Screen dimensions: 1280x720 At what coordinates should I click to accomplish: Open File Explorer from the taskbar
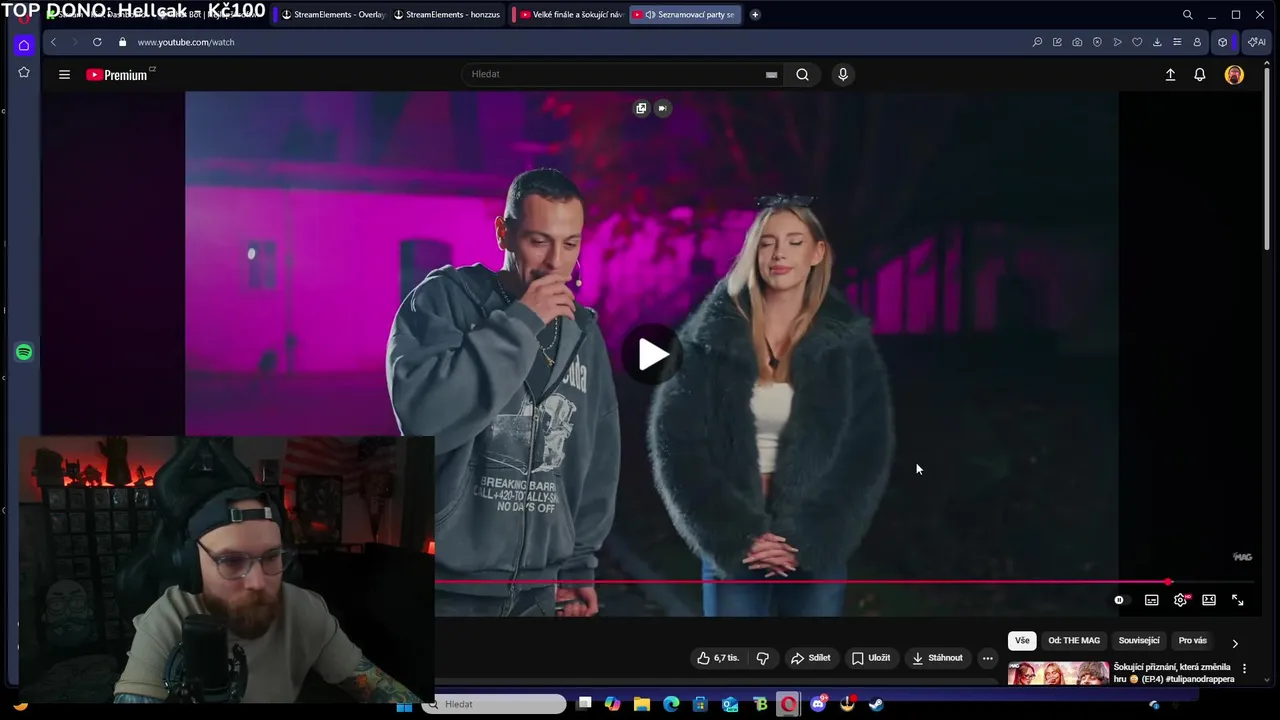coord(642,704)
